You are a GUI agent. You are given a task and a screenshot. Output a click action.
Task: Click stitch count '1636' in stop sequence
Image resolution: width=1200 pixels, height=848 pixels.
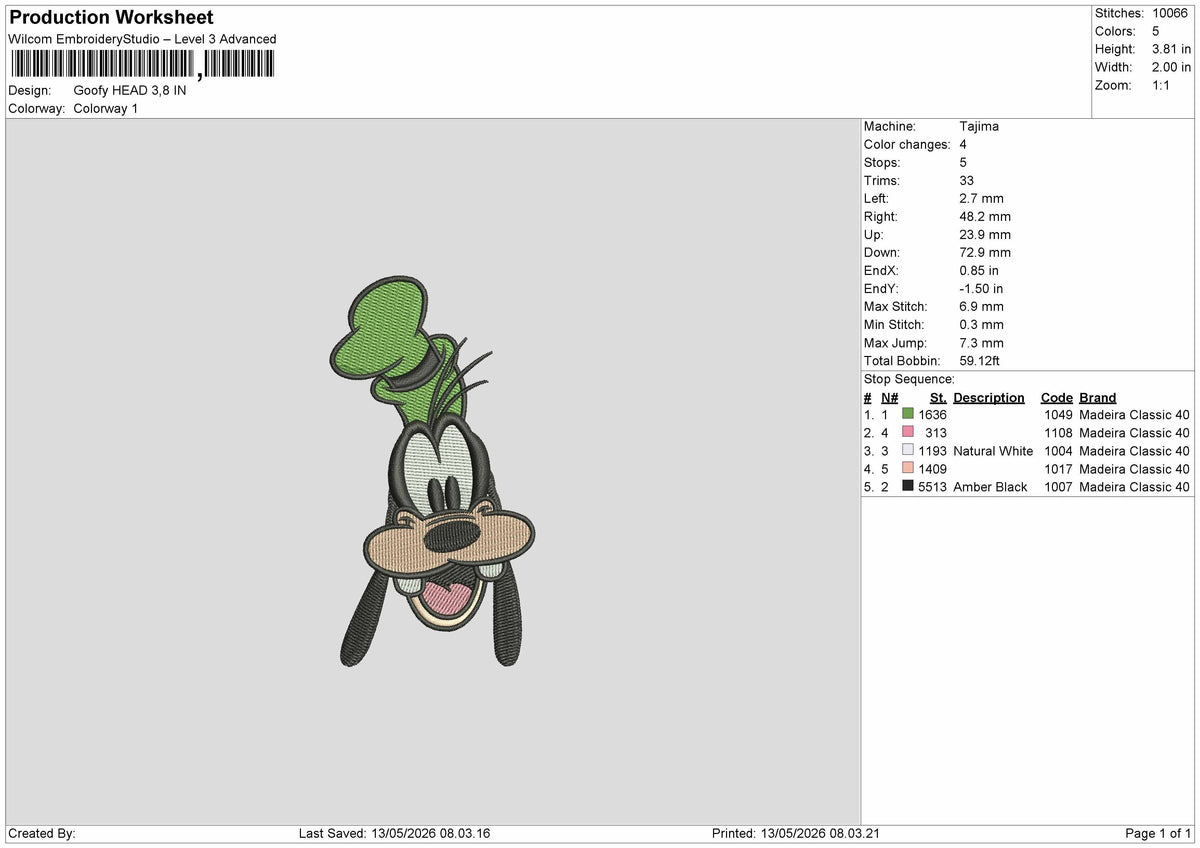[932, 414]
